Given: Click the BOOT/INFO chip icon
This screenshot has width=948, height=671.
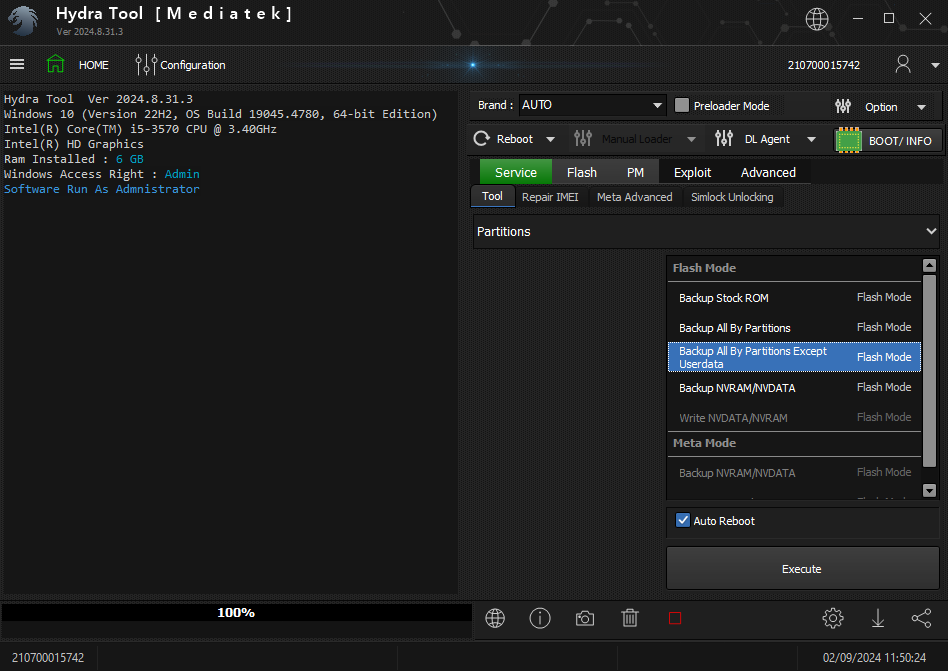Looking at the screenshot, I should click(848, 141).
